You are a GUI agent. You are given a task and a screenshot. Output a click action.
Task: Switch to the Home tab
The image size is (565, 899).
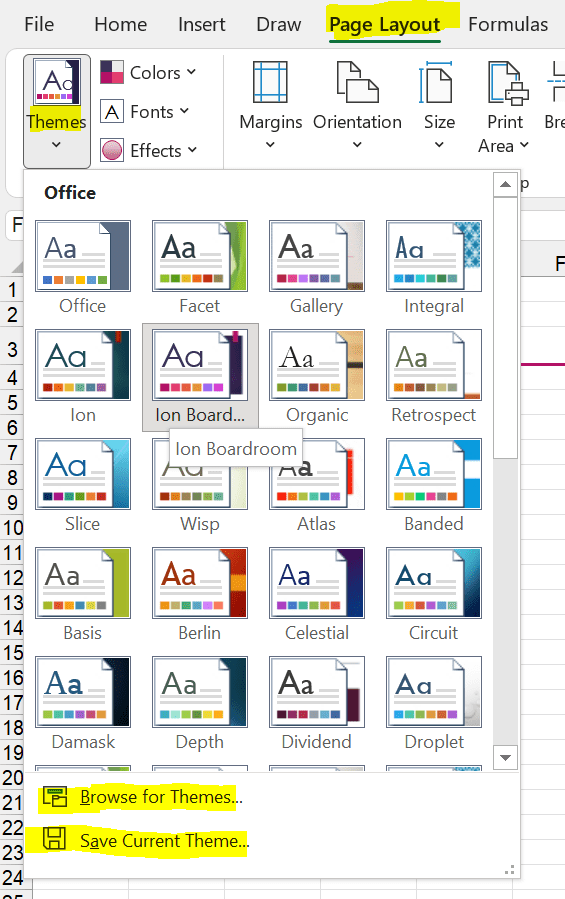click(x=120, y=25)
